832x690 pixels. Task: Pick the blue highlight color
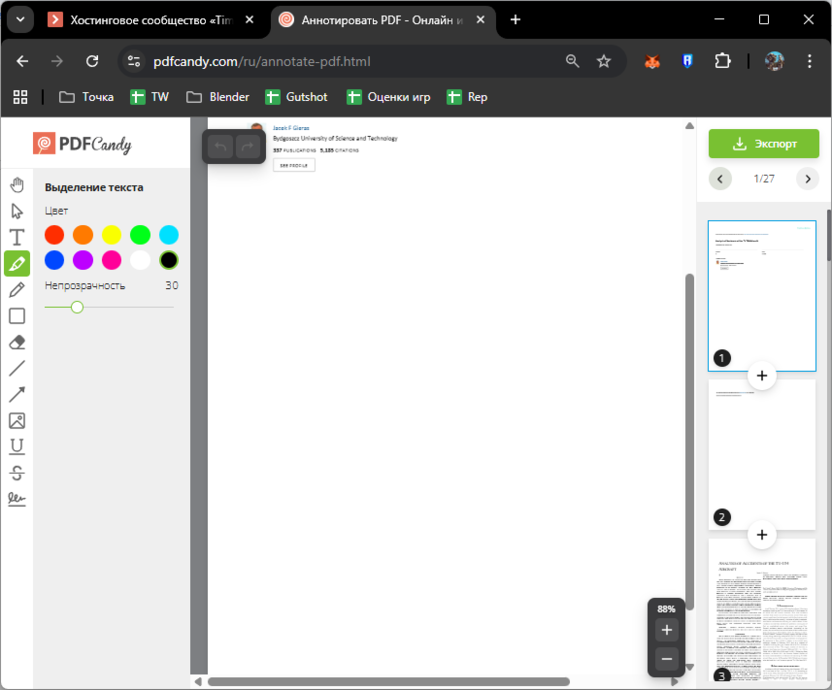[x=54, y=260]
